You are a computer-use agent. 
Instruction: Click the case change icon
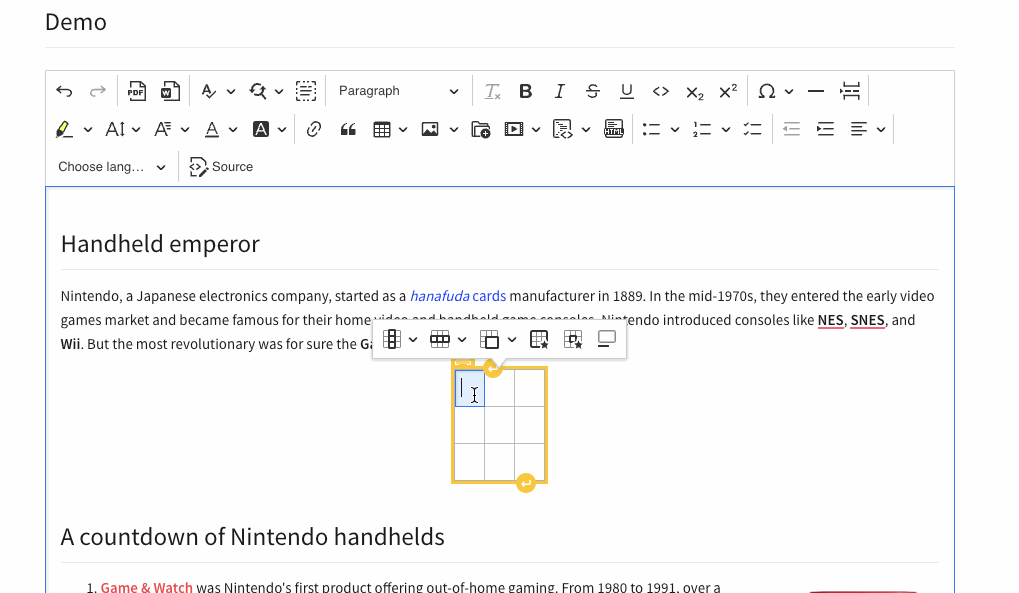click(x=208, y=91)
